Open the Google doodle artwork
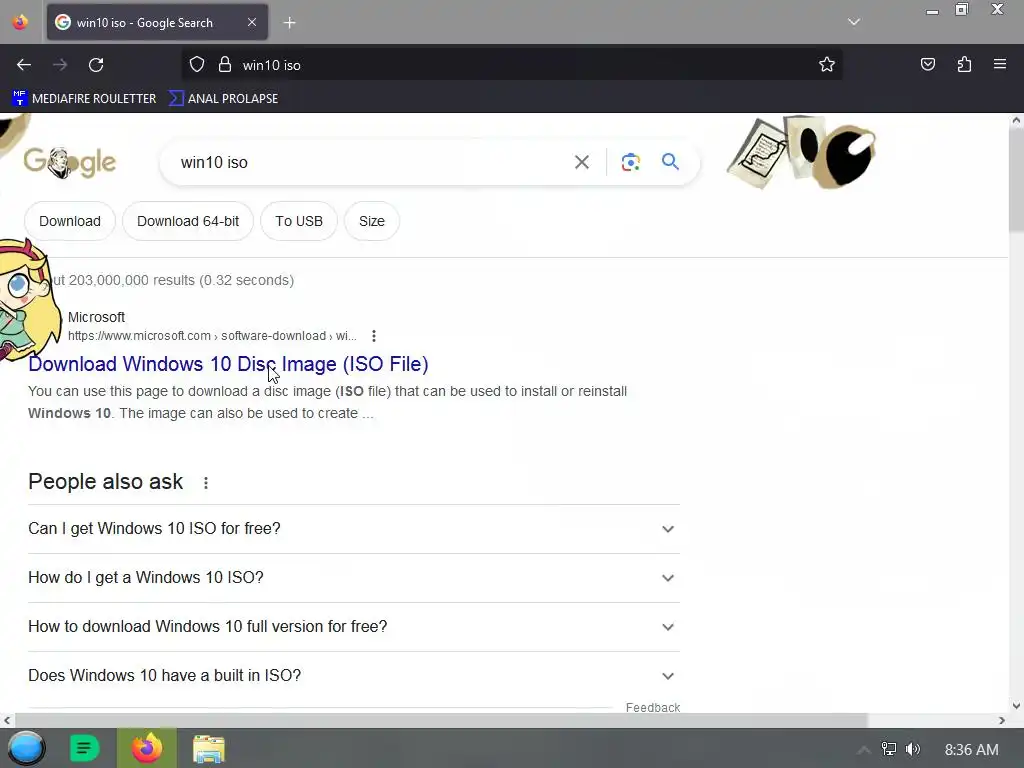This screenshot has width=1024, height=768. point(801,152)
